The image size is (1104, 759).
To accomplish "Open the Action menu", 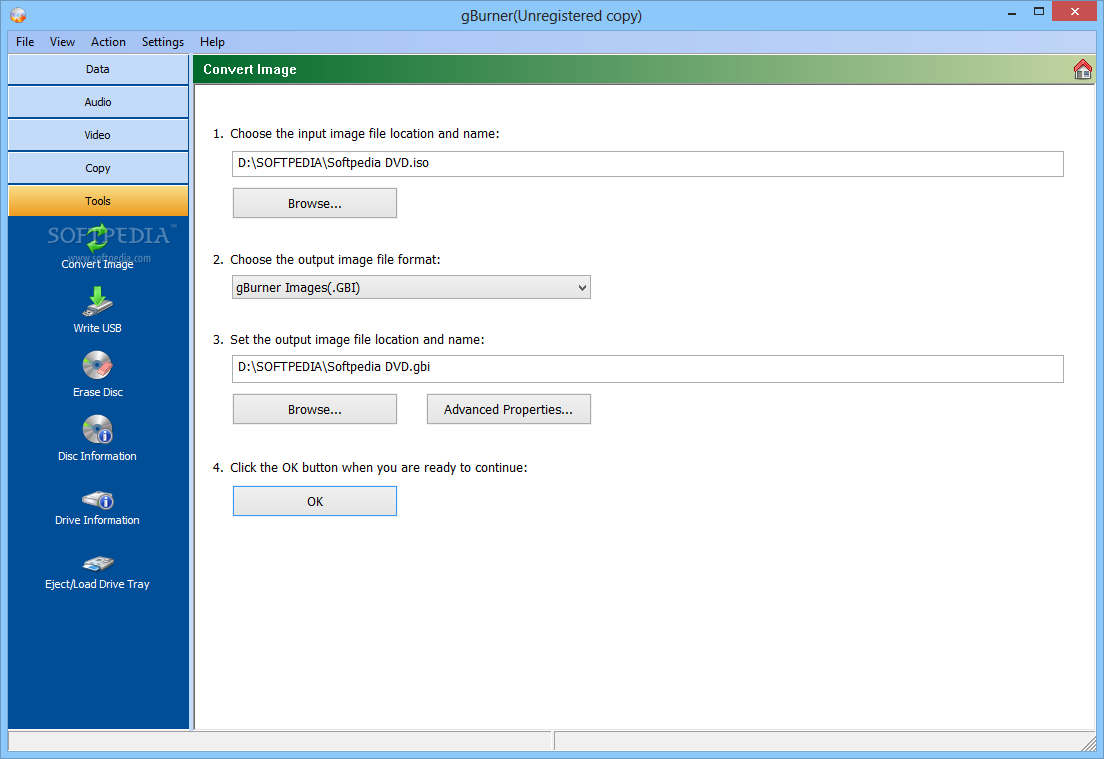I will (108, 42).
